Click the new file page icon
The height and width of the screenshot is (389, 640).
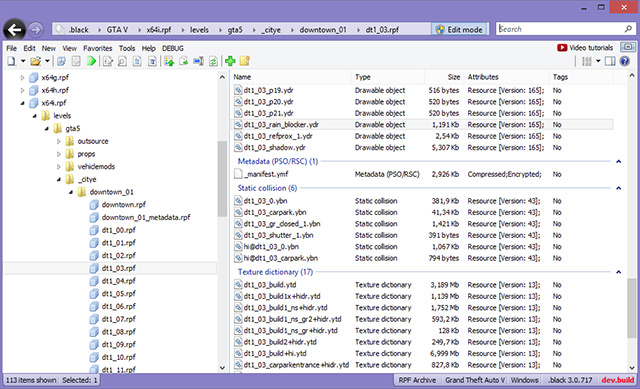[11, 61]
